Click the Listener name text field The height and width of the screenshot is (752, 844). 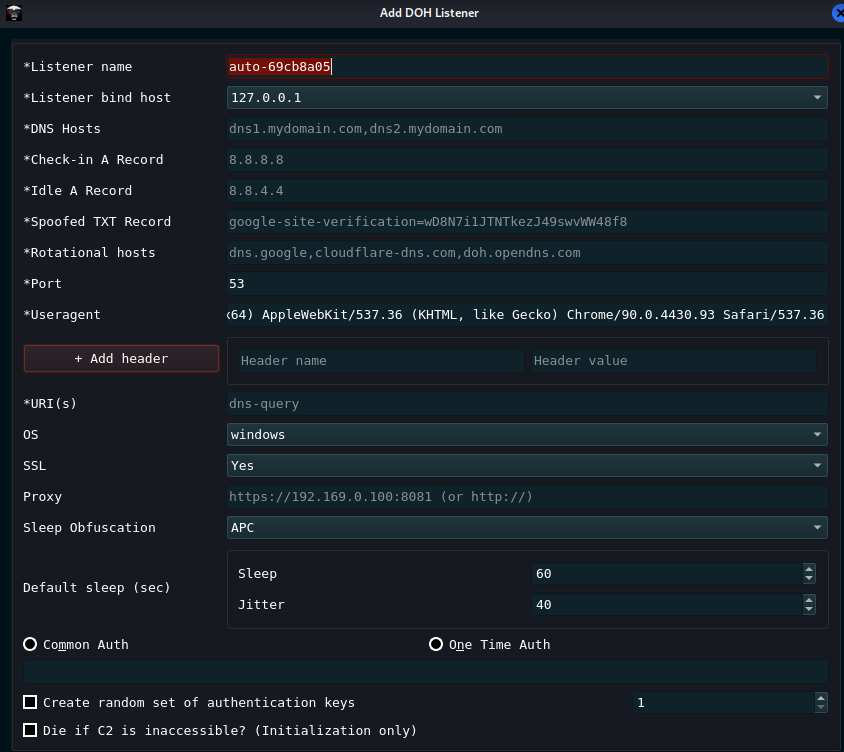527,66
